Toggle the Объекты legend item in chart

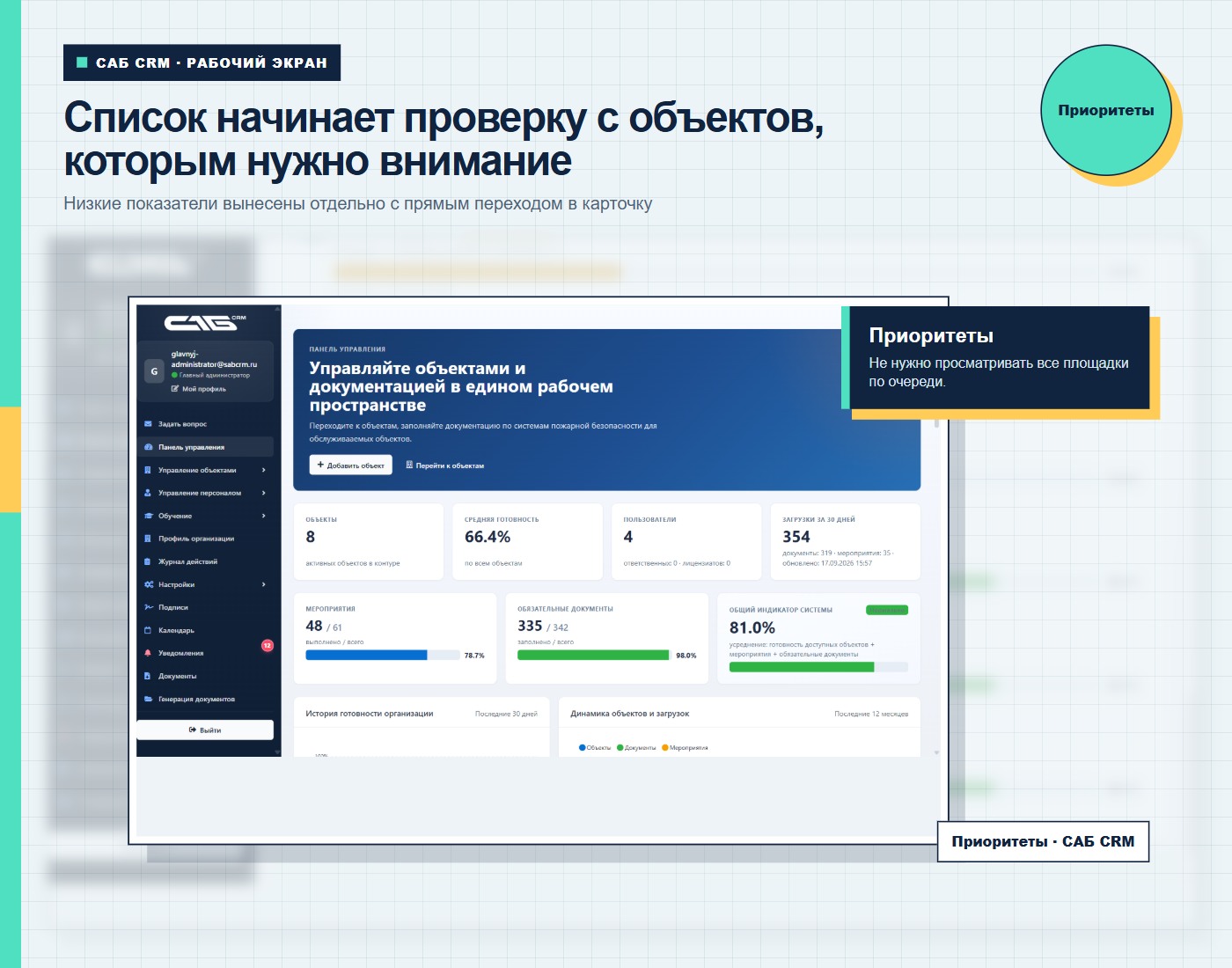(595, 748)
